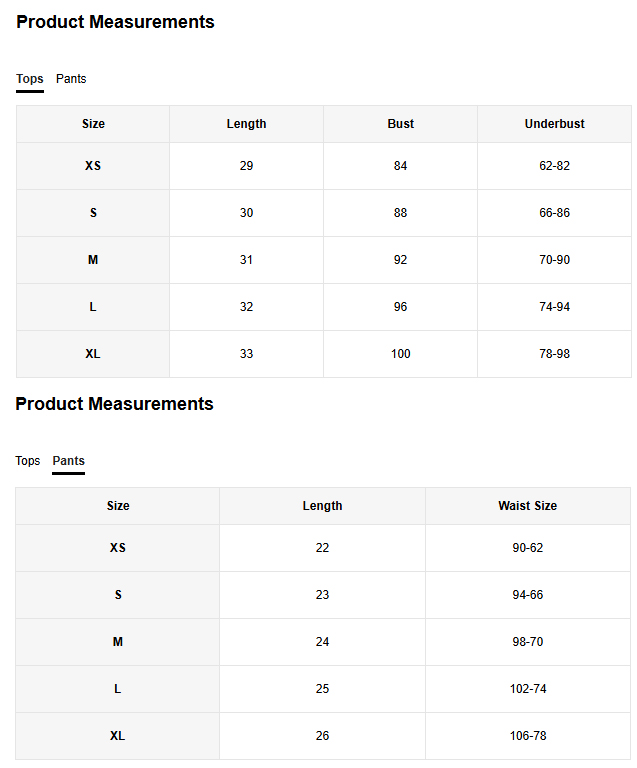Click bust value 100
Image resolution: width=637 pixels, height=768 pixels.
click(x=400, y=354)
